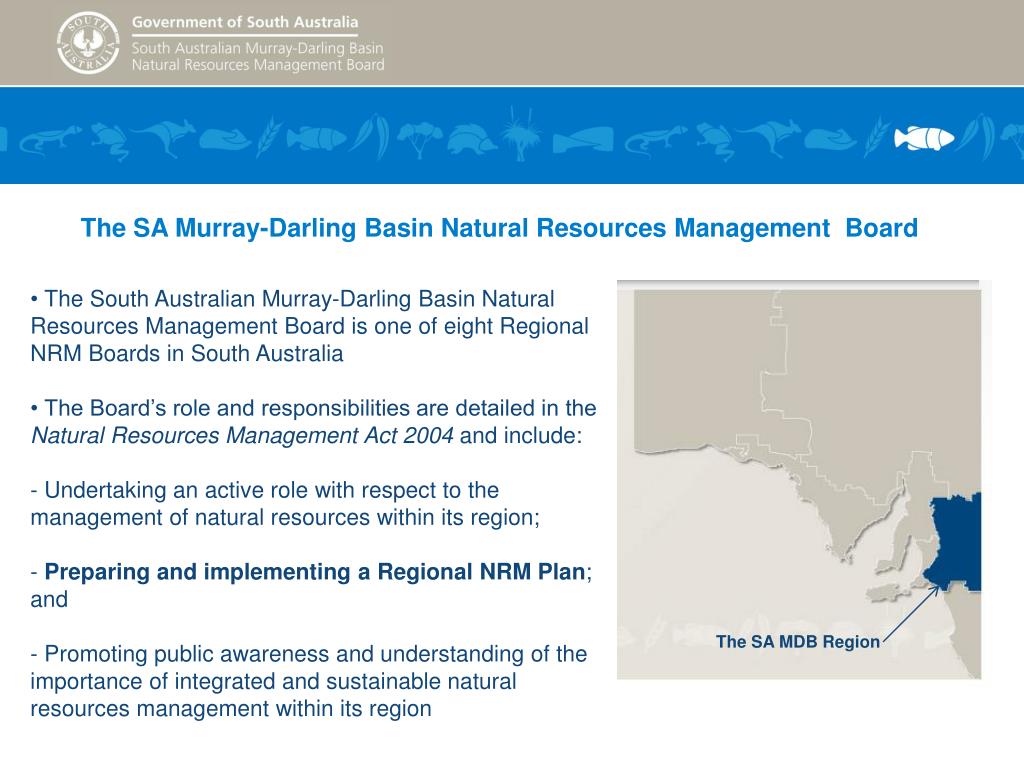Click the slide title 'The SA Murray-Darling Basin Natural Resources Management Board'
The width and height of the screenshot is (1024, 768).
click(x=499, y=228)
